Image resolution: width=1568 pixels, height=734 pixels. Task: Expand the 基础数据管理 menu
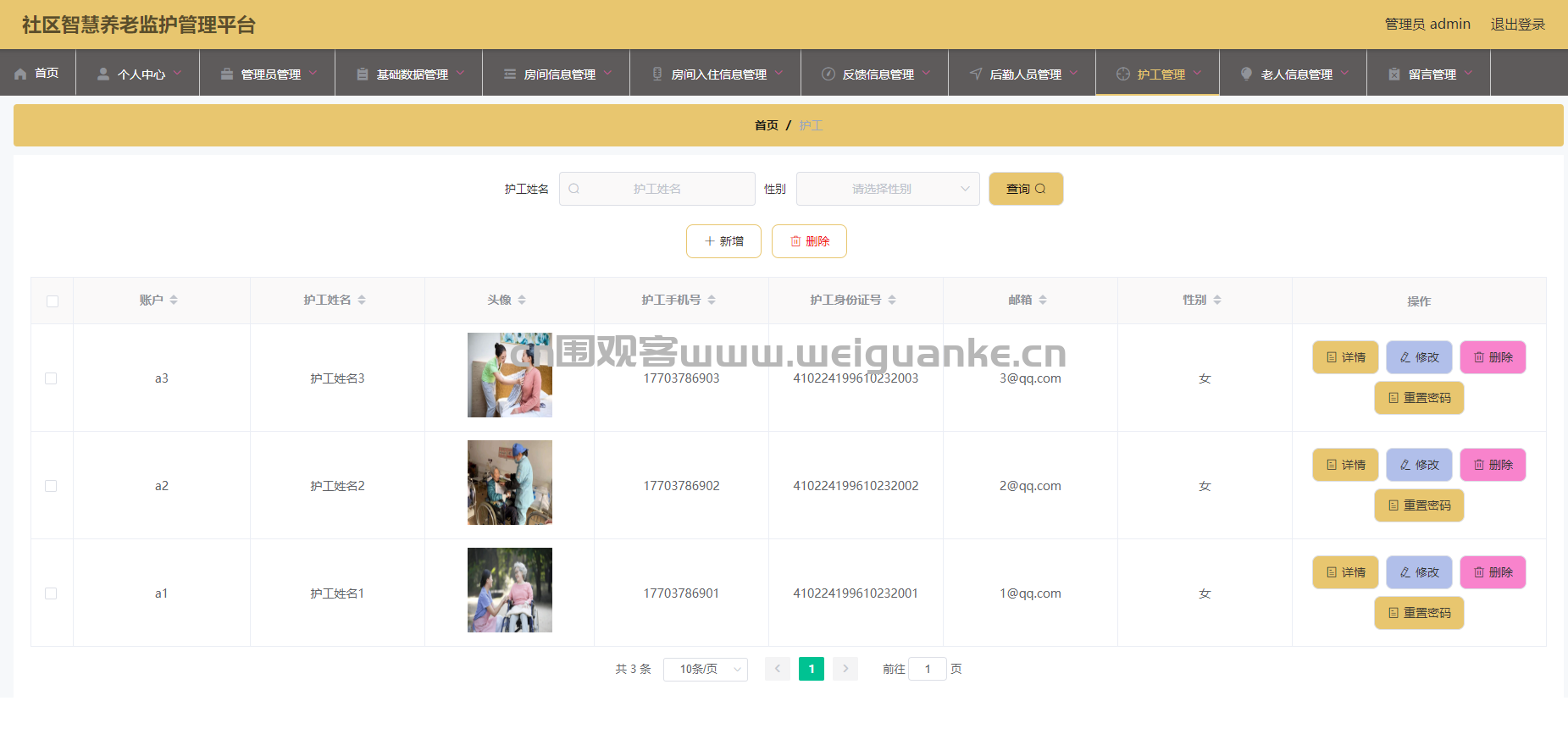pos(411,75)
